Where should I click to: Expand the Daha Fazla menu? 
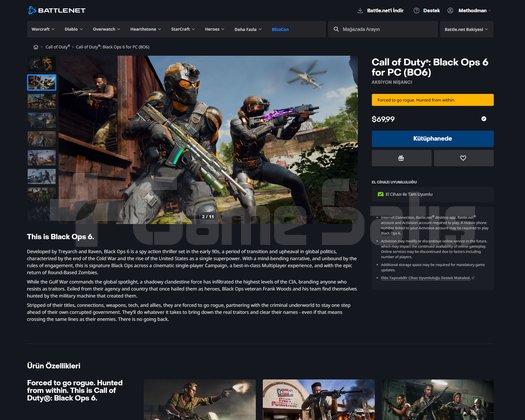pyautogui.click(x=248, y=29)
